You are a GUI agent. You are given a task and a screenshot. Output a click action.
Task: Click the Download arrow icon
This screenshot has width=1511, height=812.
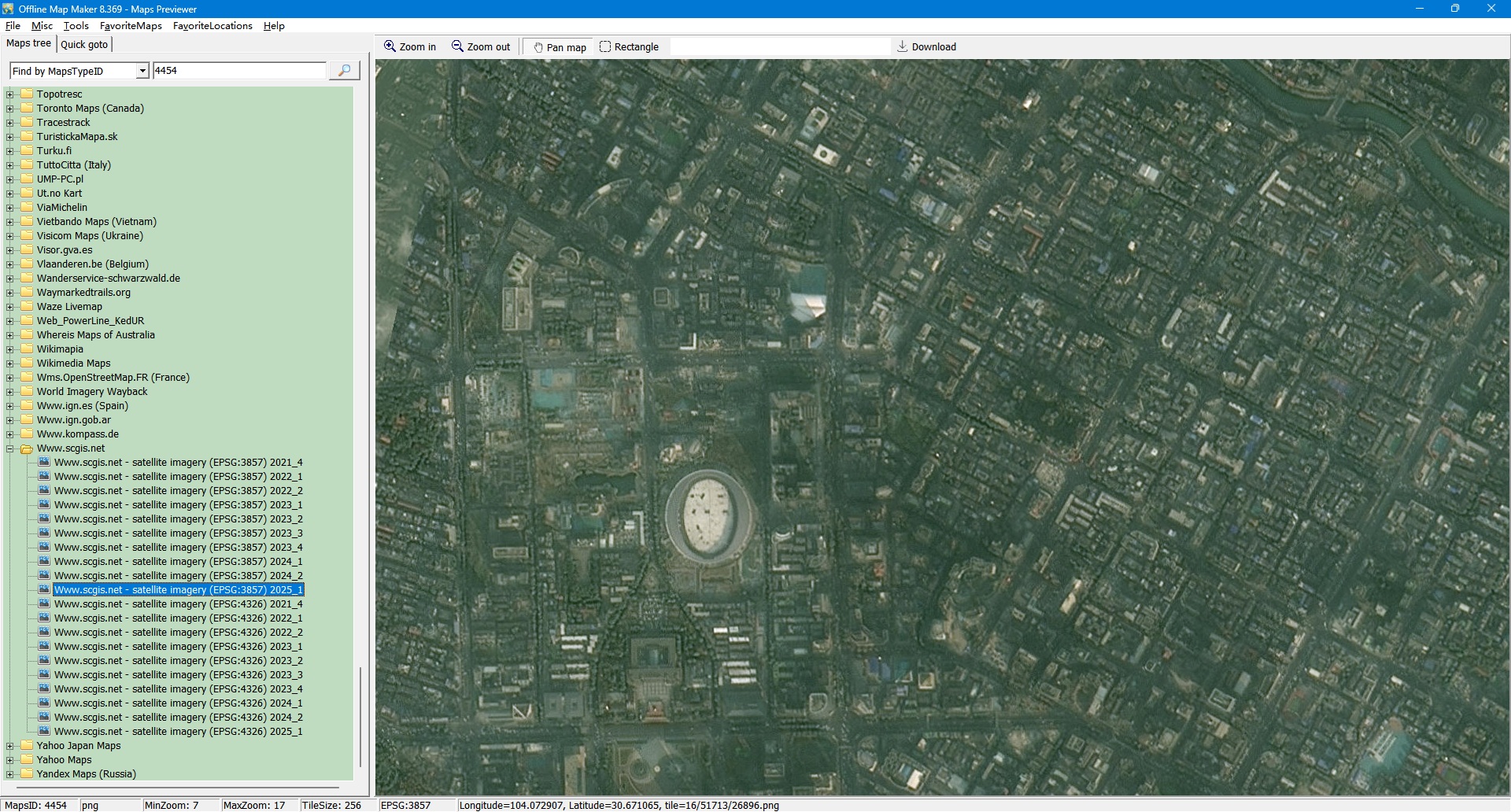pyautogui.click(x=903, y=46)
